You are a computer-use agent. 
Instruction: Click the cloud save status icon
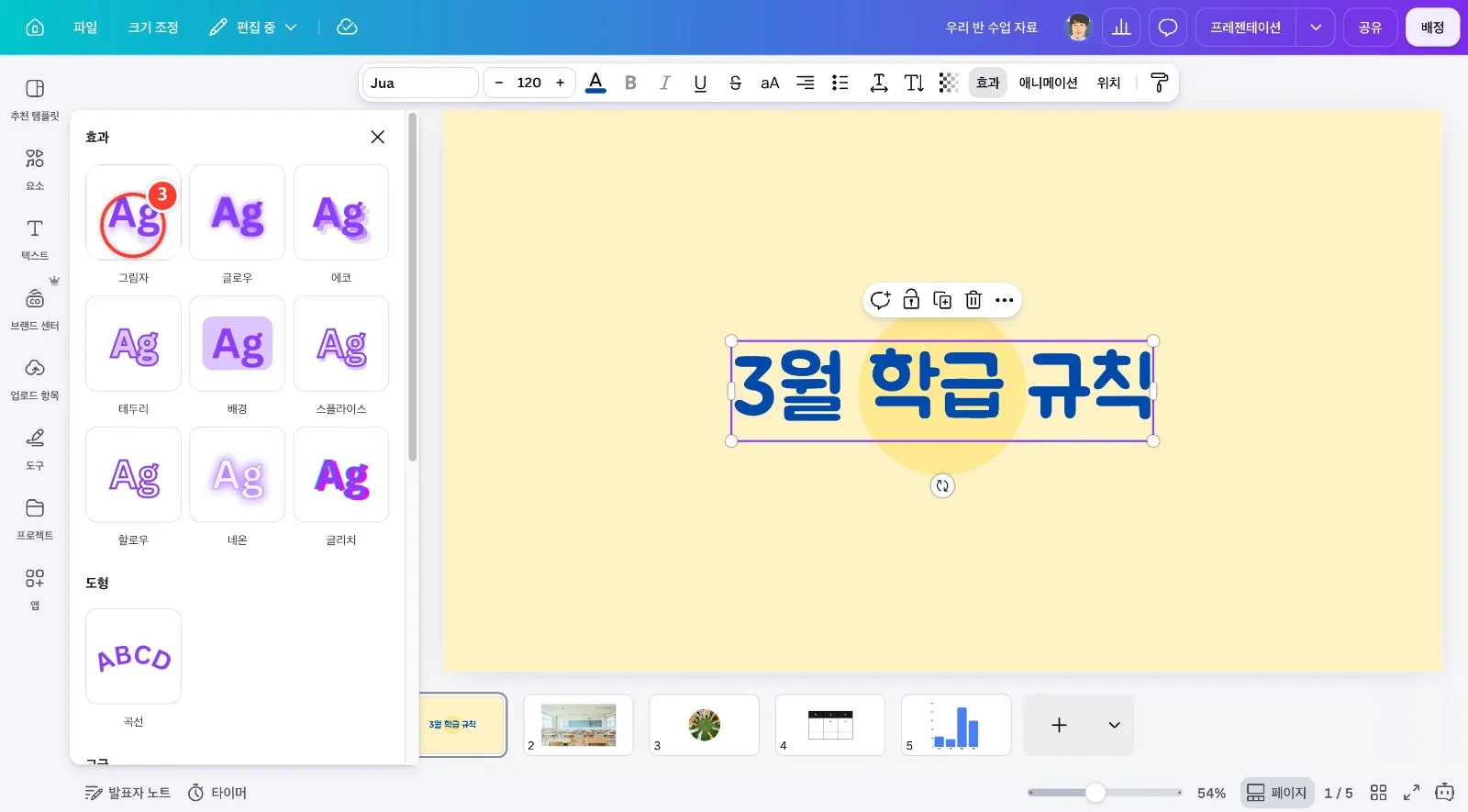347,28
